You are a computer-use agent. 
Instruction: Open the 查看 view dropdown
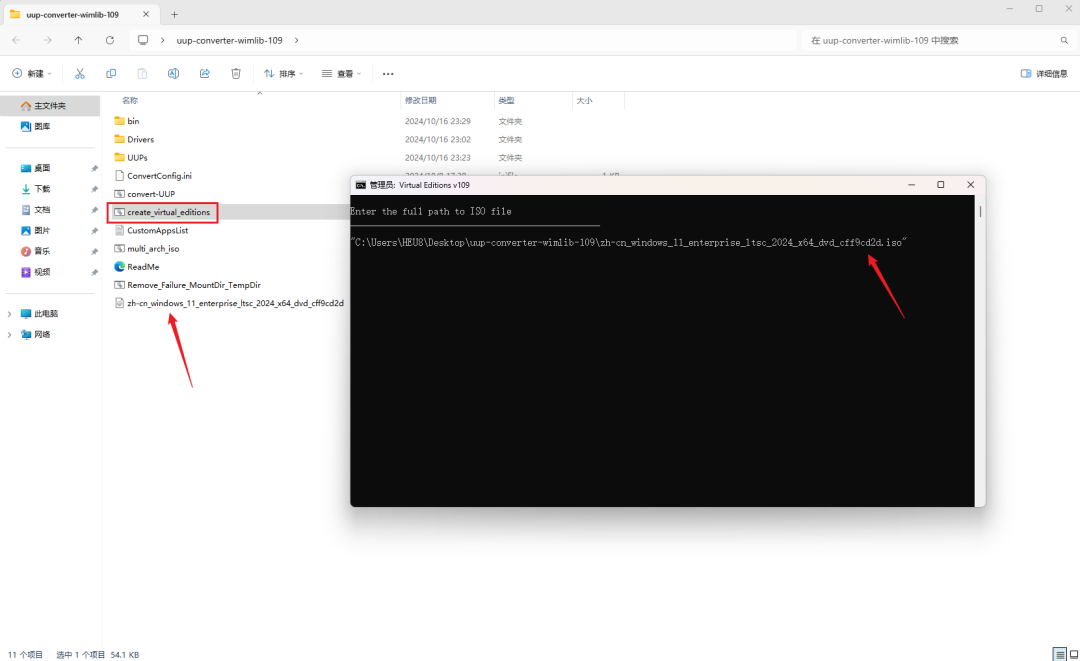(341, 74)
